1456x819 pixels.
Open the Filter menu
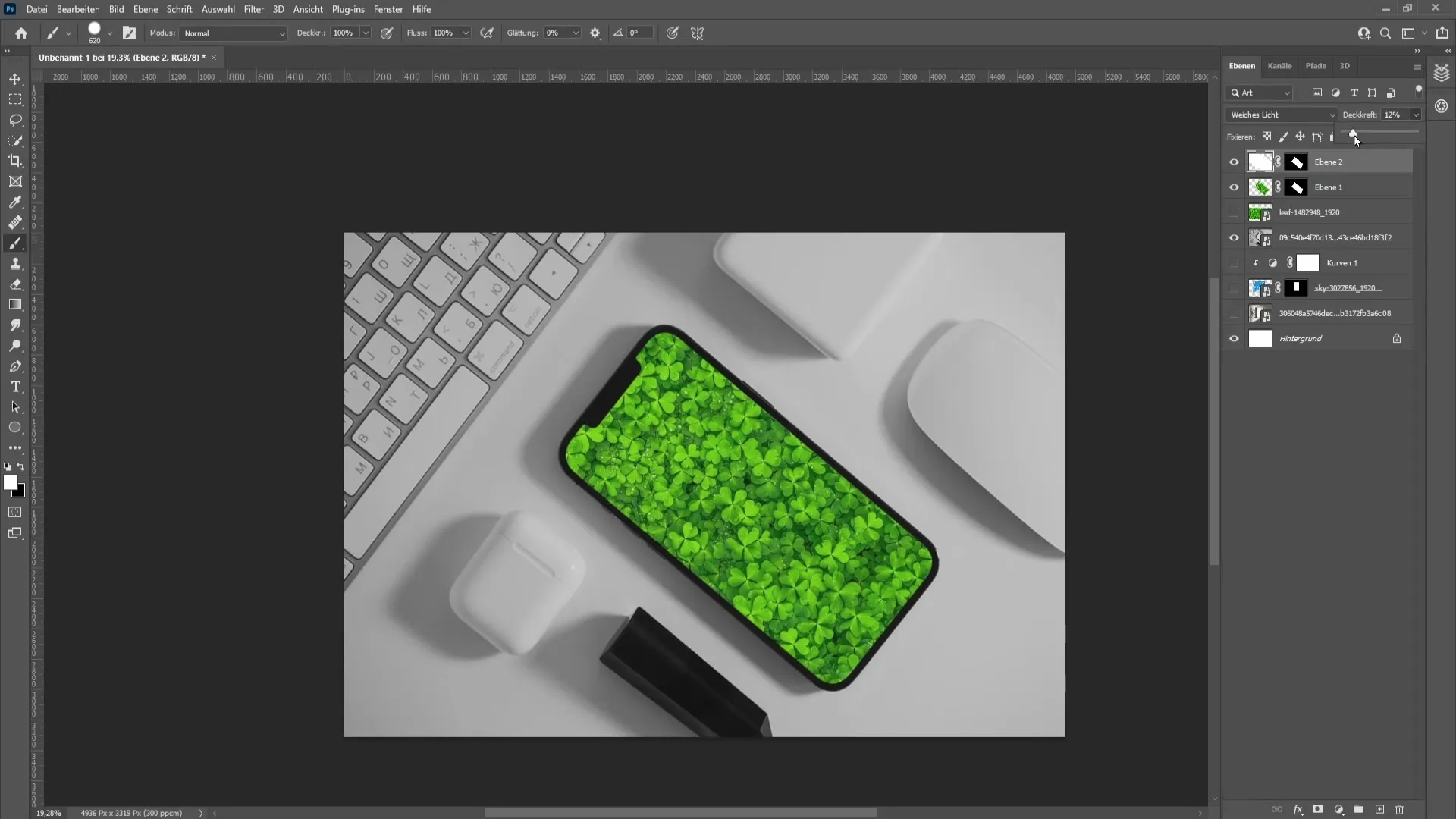(x=253, y=9)
